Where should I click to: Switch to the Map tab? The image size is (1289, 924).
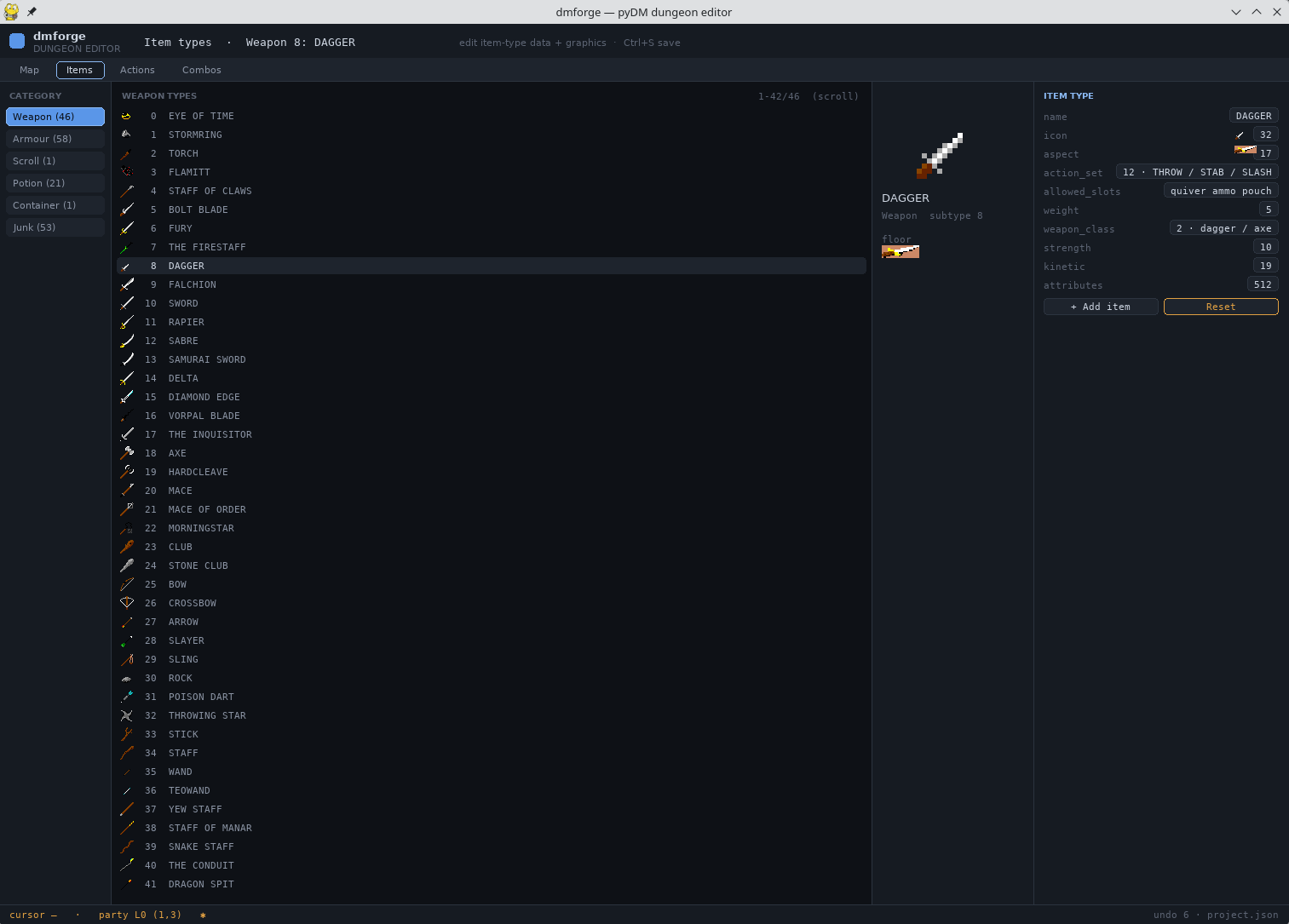(30, 70)
